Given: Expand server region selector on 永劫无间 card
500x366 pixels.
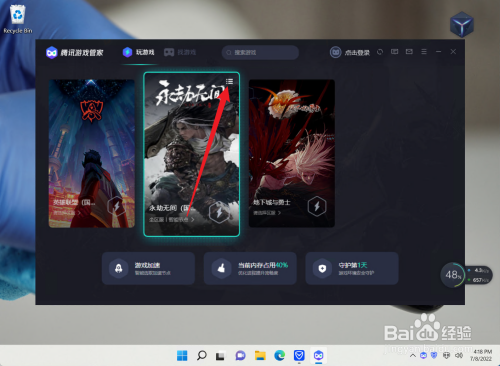Looking at the screenshot, I should coord(171,219).
